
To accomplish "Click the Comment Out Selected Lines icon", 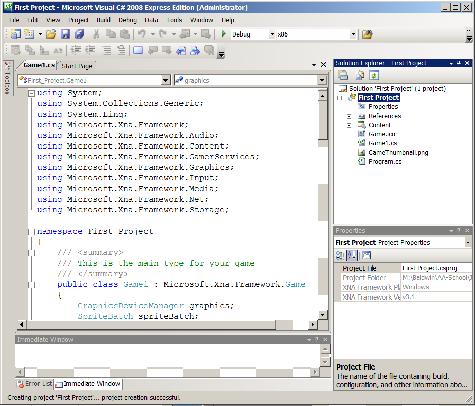I will point(107,50).
